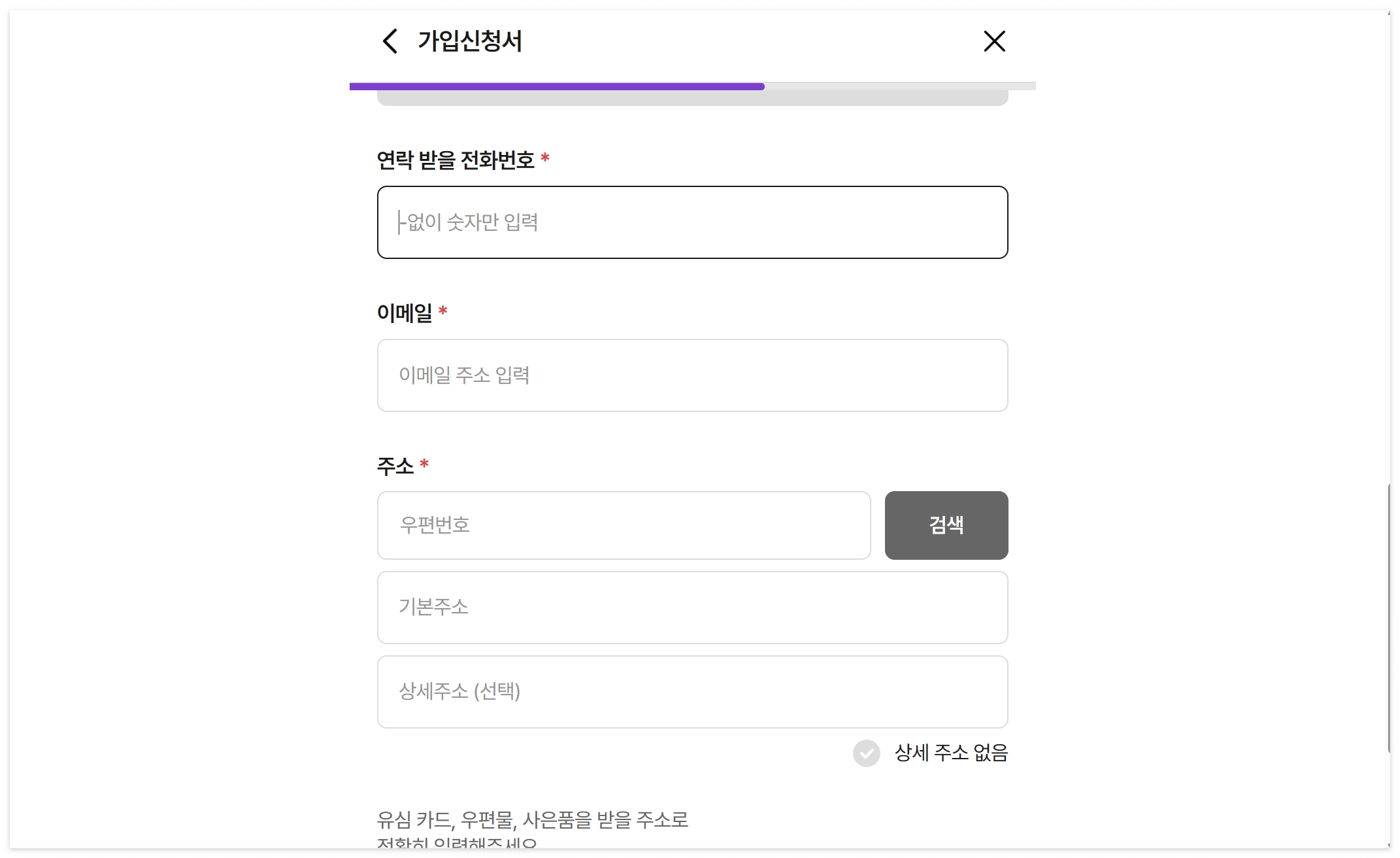This screenshot has width=1400, height=858.
Task: Click the 연락 받을 전화번호 label
Action: click(x=455, y=160)
